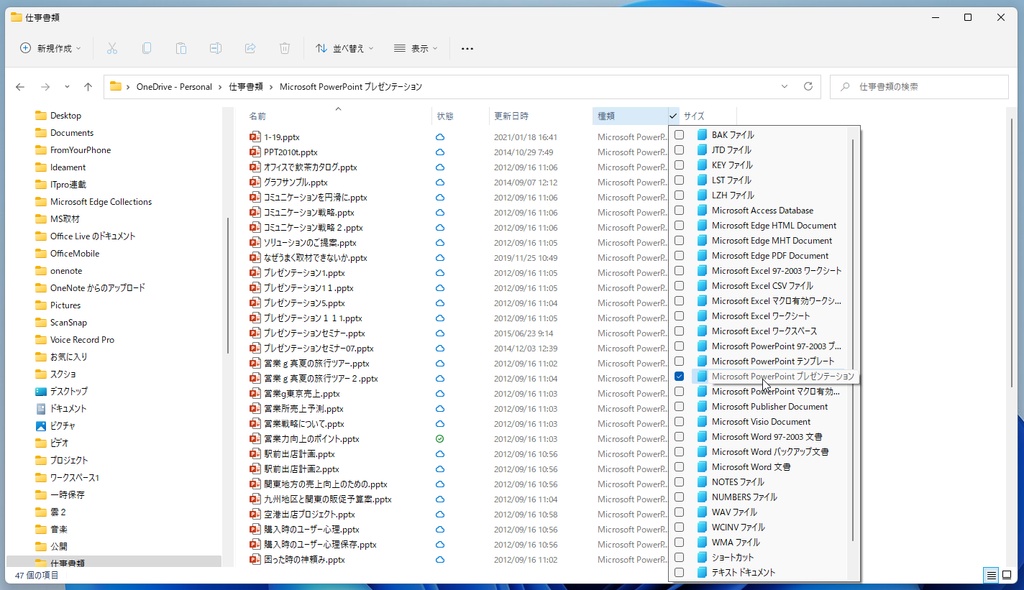Select the file 空港出店プロジェクト.pptx
1024x590 pixels.
pyautogui.click(x=310, y=514)
